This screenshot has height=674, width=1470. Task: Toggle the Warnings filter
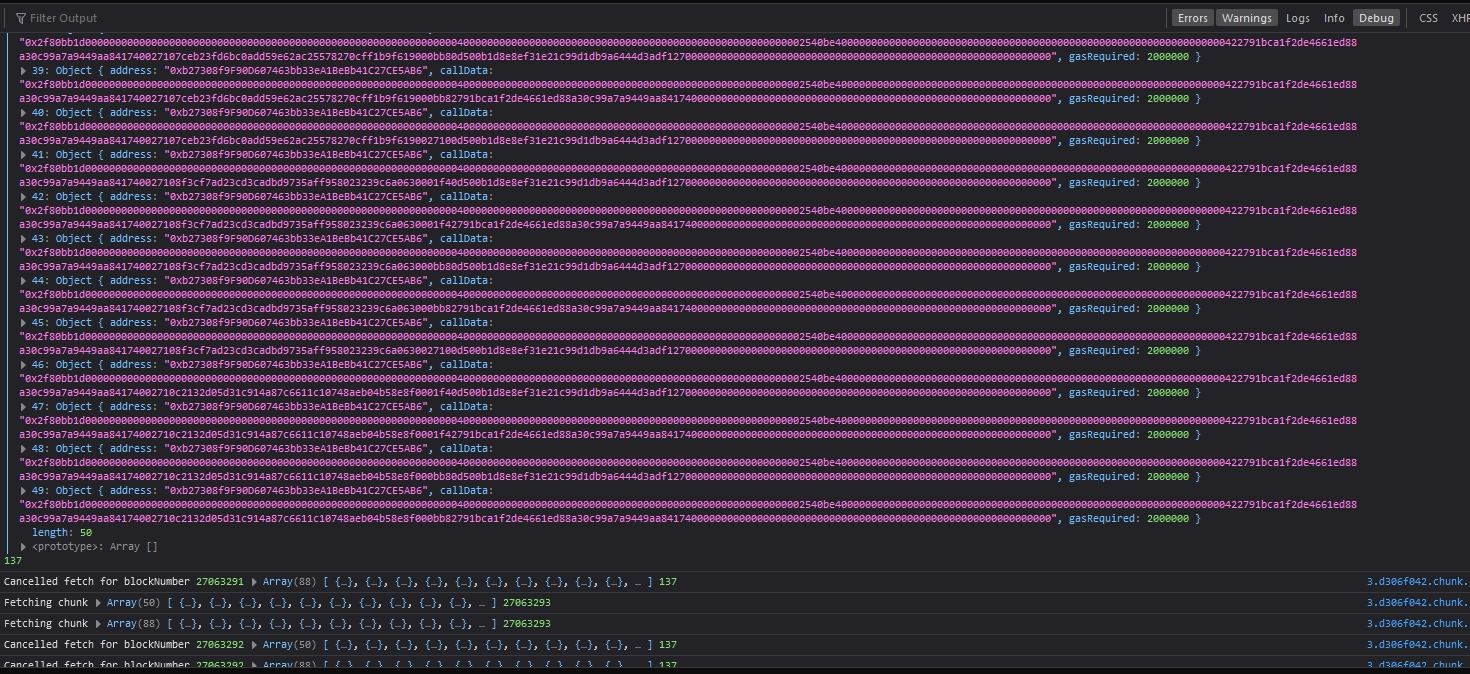pyautogui.click(x=1247, y=18)
